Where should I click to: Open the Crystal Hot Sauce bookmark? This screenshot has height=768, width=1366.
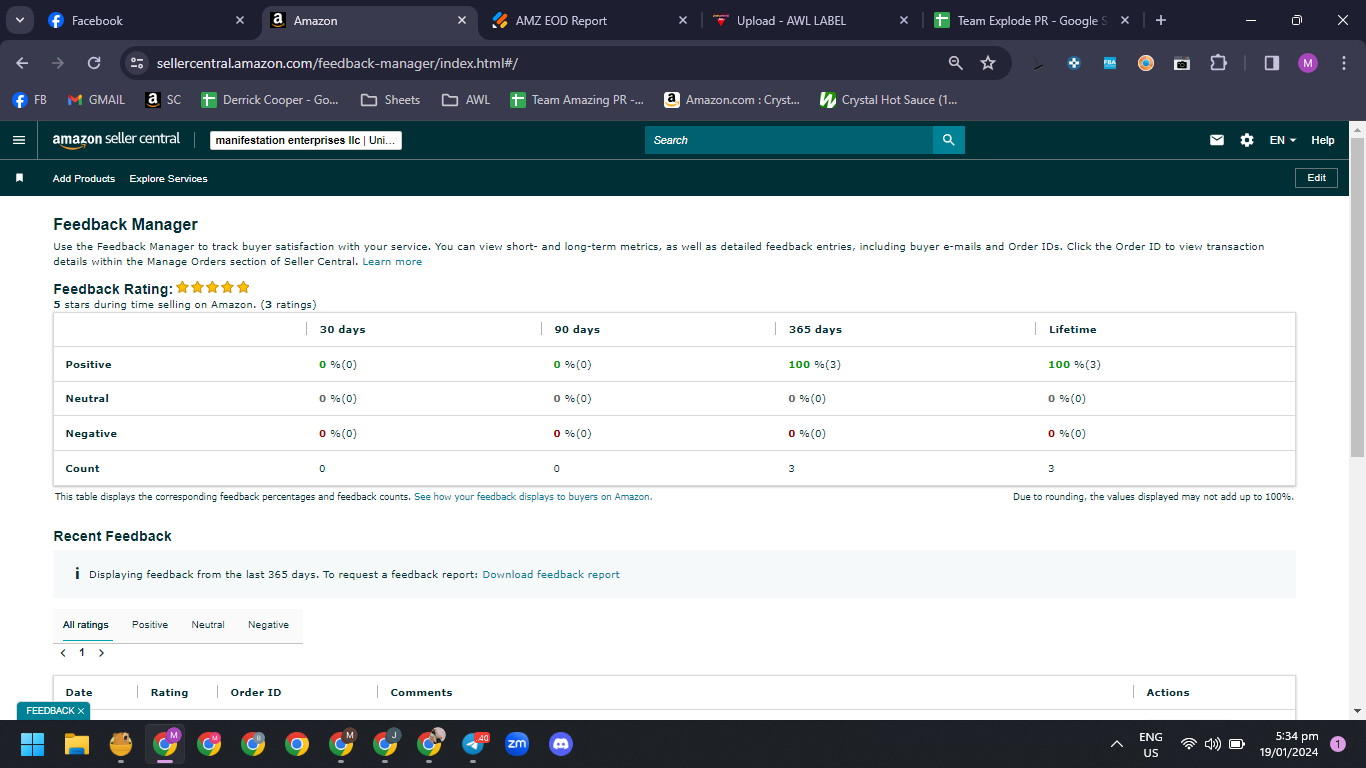pos(888,100)
